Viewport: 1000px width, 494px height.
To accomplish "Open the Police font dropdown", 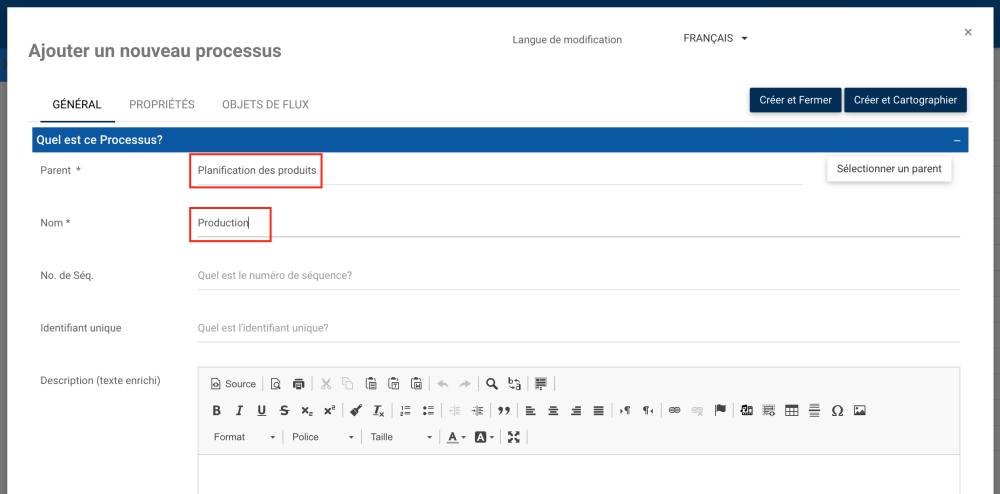I will pyautogui.click(x=322, y=437).
